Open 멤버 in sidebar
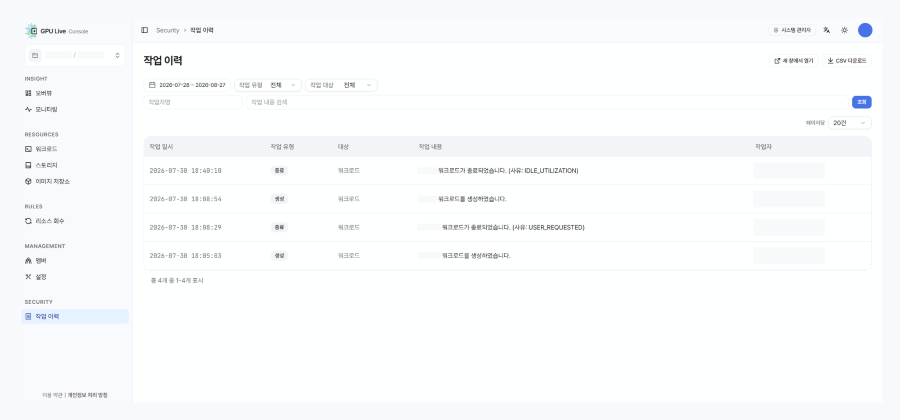Viewport: 900px width, 420px height. pyautogui.click(x=75, y=260)
